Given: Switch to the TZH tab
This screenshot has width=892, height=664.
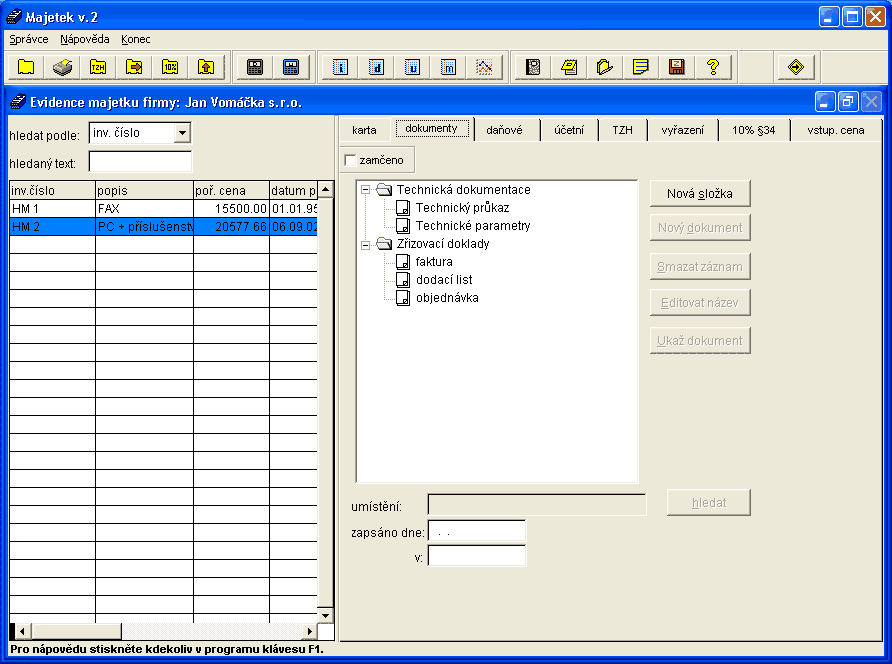Looking at the screenshot, I should click(622, 130).
